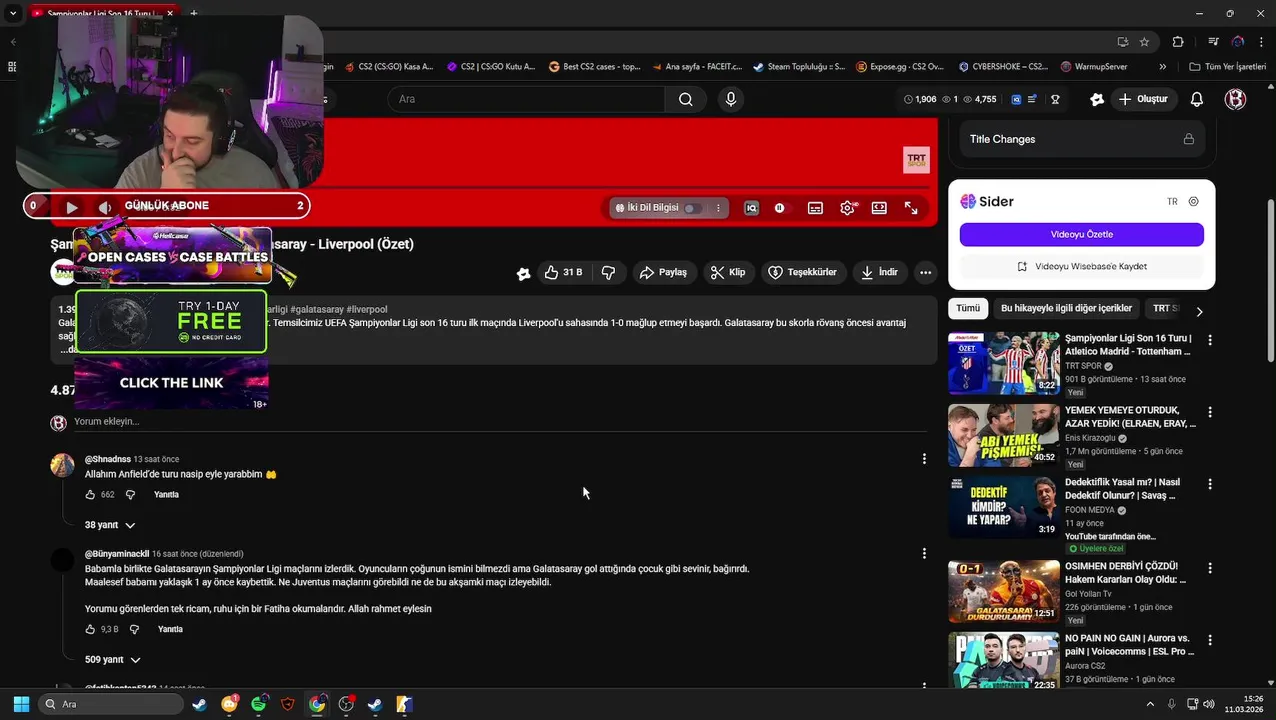Select Bu hikayeyle ilgili diğer içerikler chip
The width and height of the screenshot is (1276, 720).
point(1066,308)
